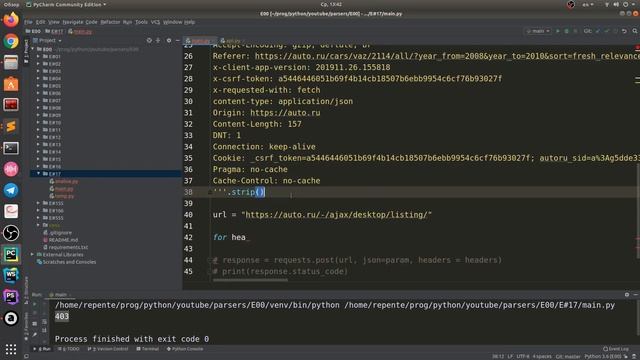Click the clock in the top bar
640x360 pixels.
(x=331, y=4)
